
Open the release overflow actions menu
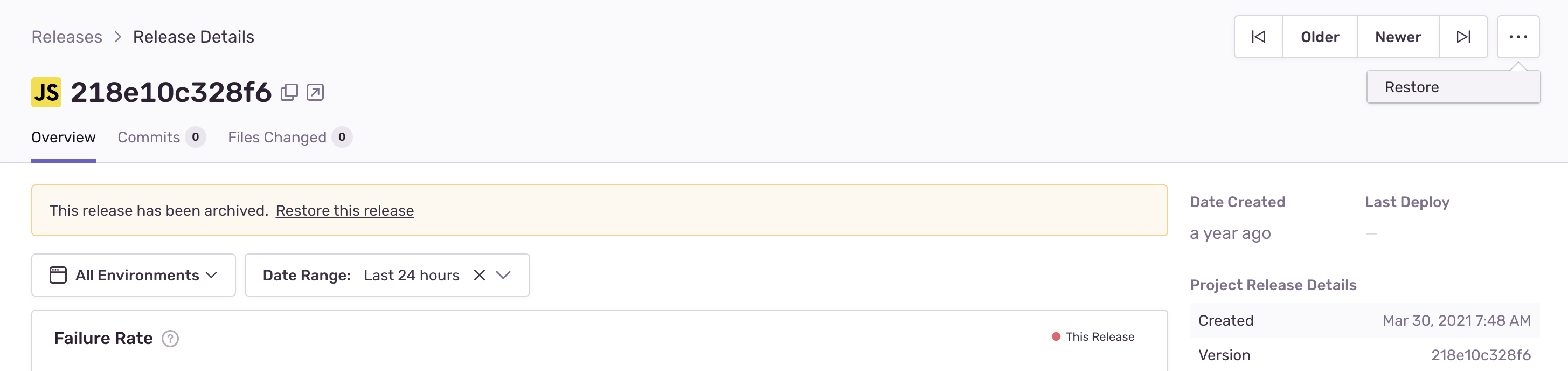1518,37
